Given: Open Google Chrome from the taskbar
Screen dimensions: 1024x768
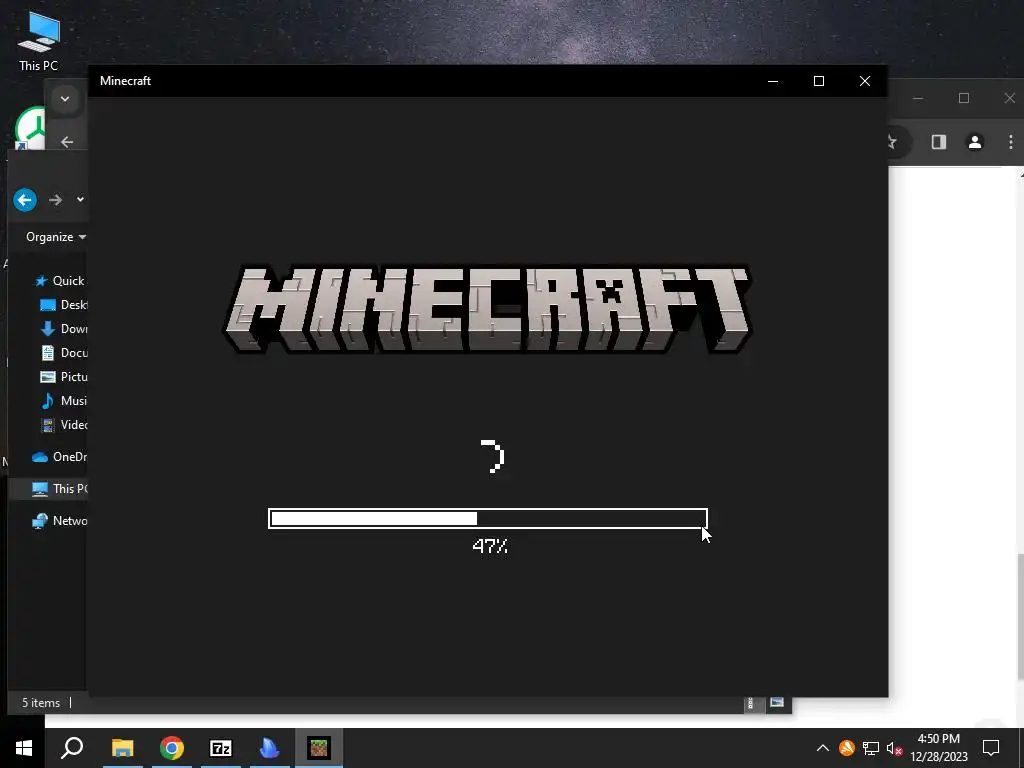Looking at the screenshot, I should tap(172, 748).
